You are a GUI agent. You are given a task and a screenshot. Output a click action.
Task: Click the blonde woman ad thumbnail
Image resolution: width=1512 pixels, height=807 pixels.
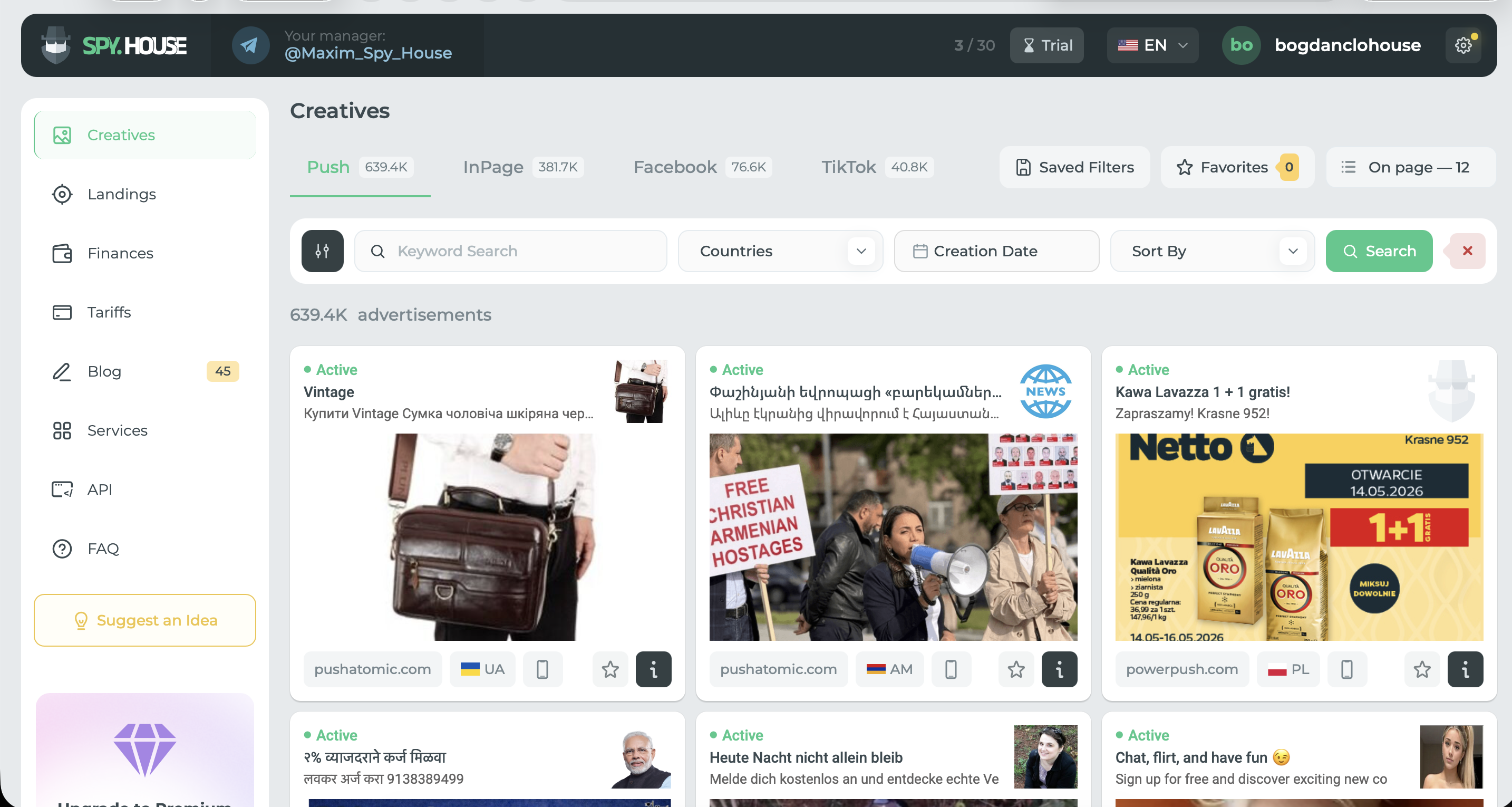pos(1451,756)
